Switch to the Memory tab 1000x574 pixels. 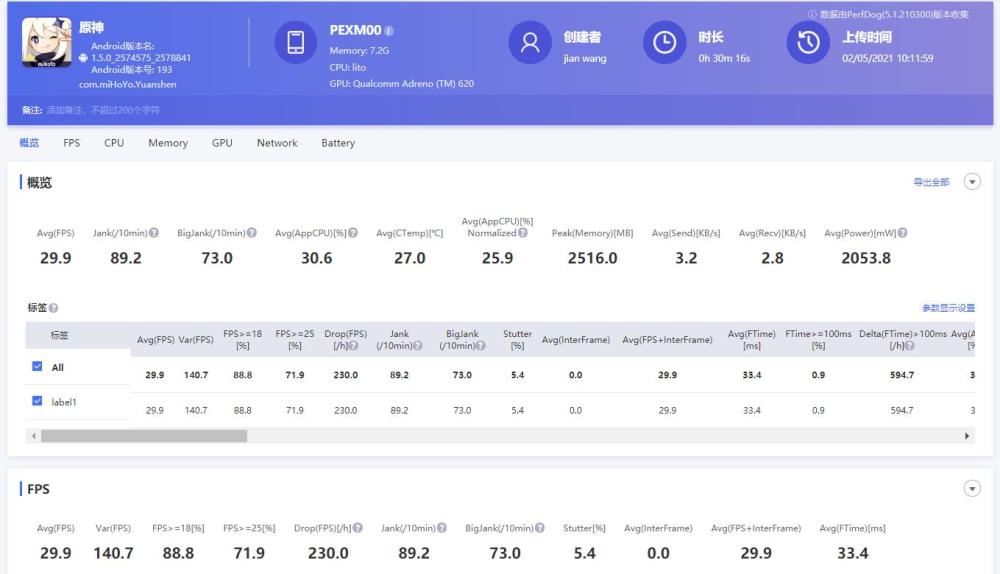168,143
